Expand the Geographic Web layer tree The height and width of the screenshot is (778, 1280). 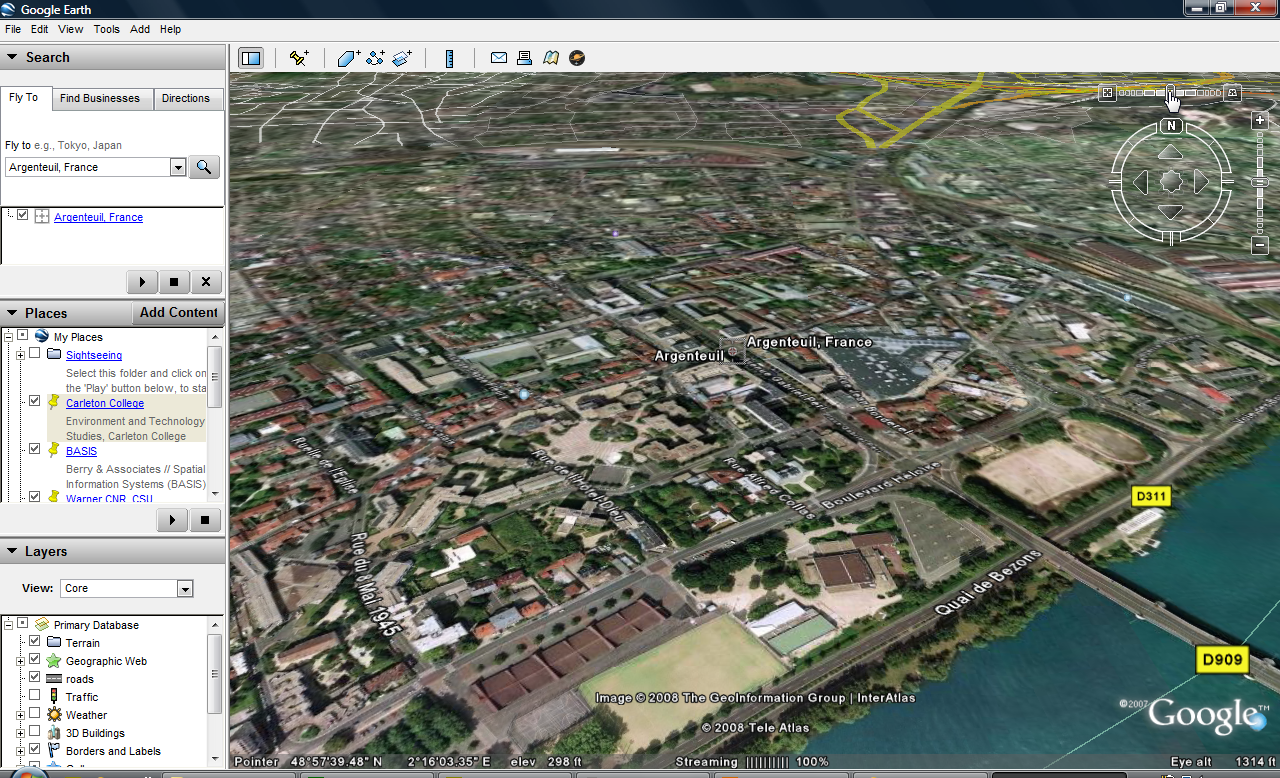click(20, 661)
